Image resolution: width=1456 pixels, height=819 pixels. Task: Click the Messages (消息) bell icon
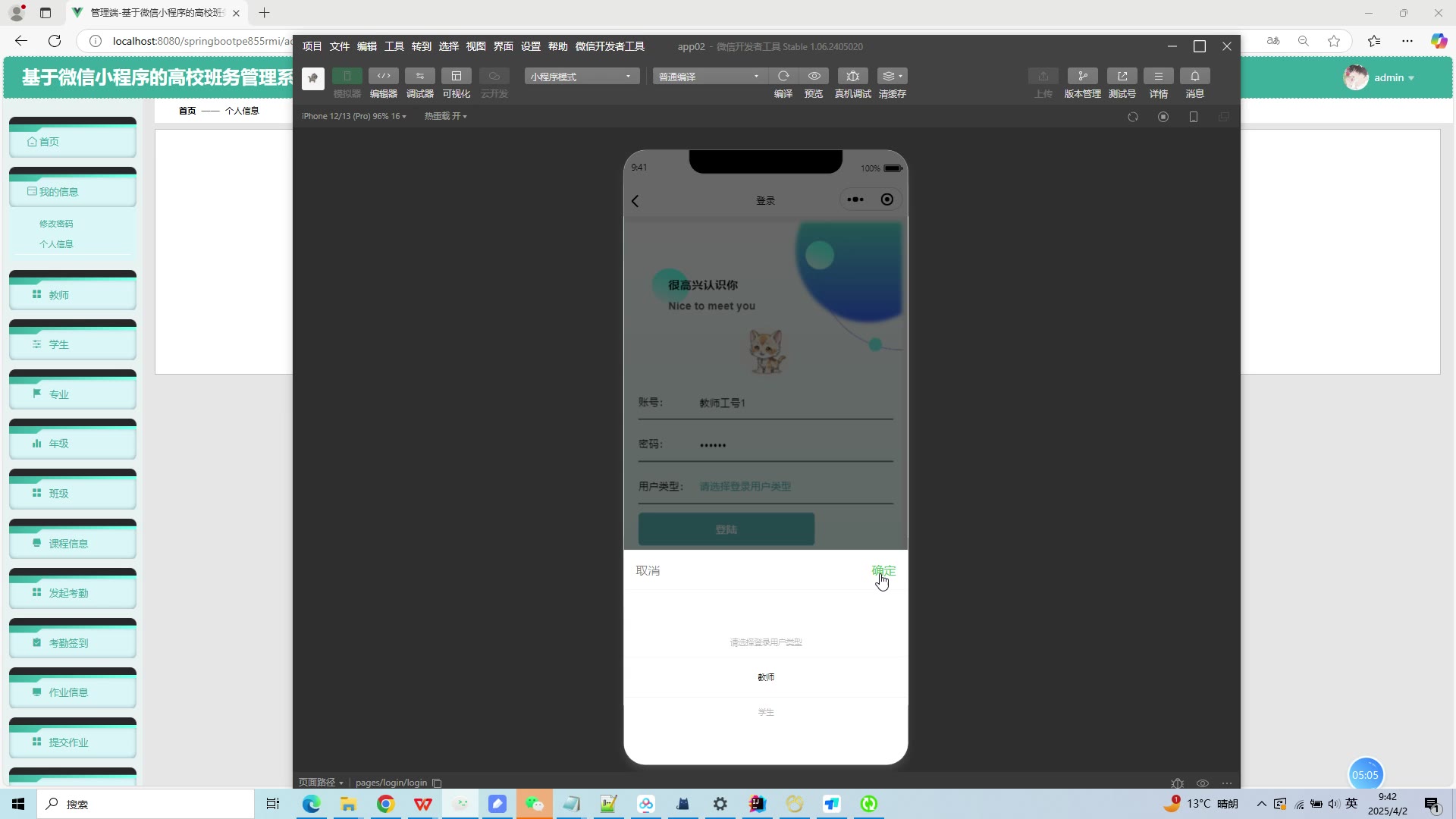1194,77
